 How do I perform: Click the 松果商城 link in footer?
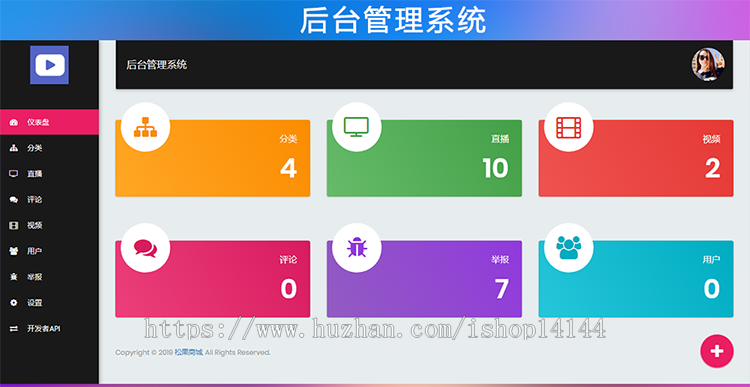coord(188,353)
